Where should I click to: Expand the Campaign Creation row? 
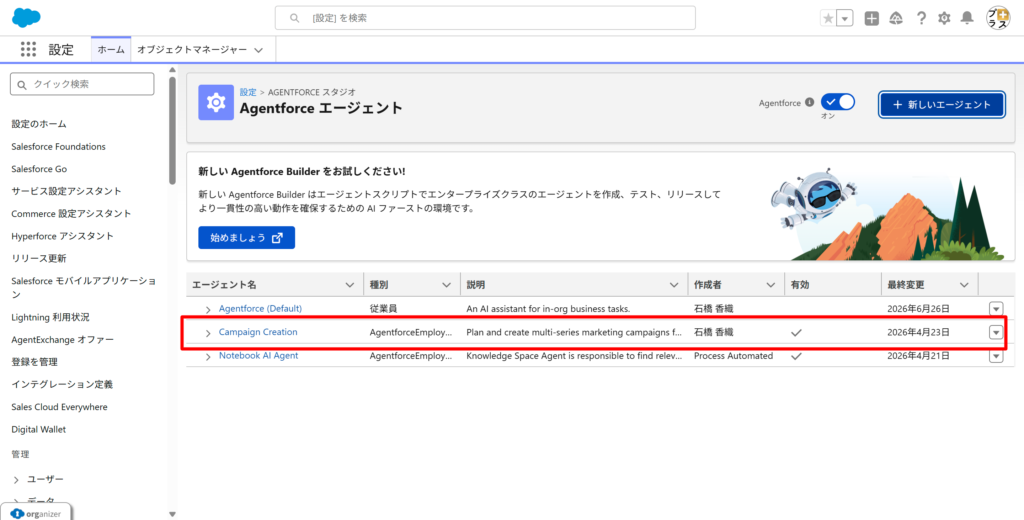coord(208,333)
